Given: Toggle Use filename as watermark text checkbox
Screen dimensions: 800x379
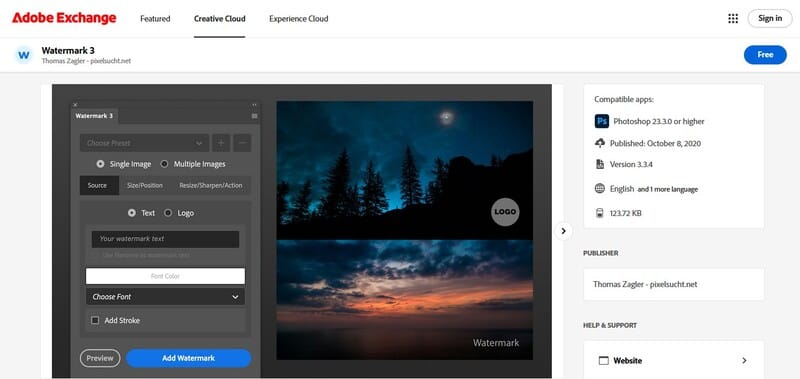Looking at the screenshot, I should point(94,255).
